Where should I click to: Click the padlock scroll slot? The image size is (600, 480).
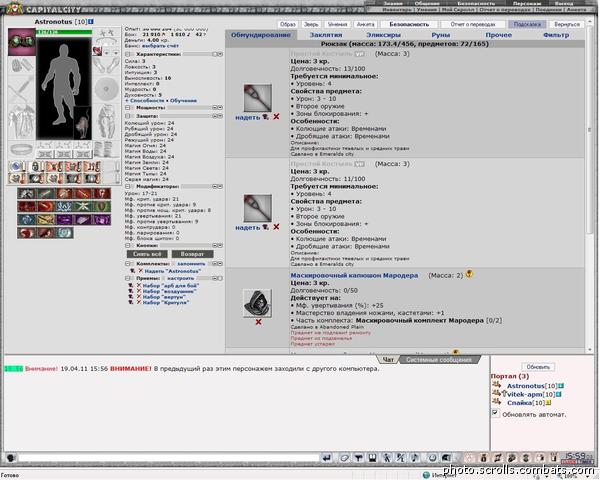click(36, 167)
